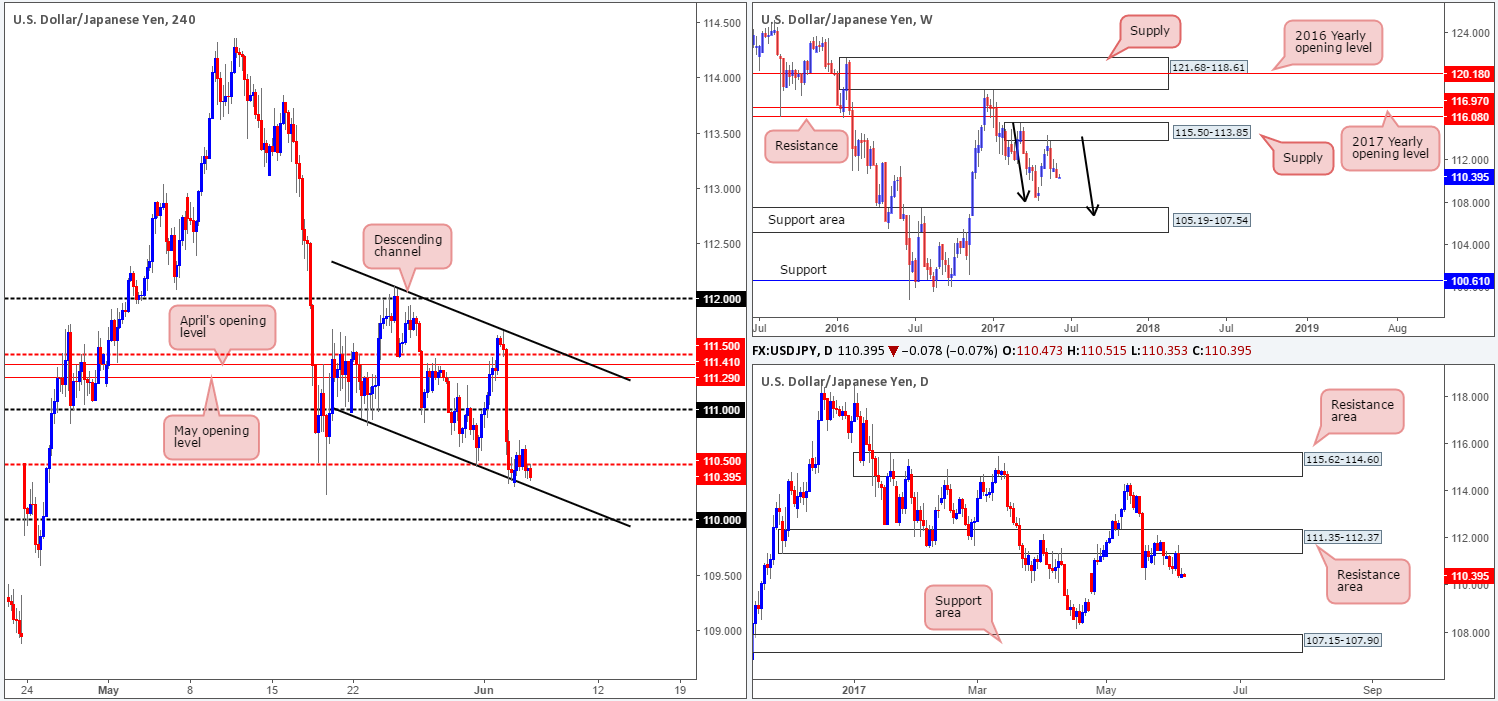
Task: Select the weekly Supply callout near 121.68-118.61
Action: [1150, 31]
